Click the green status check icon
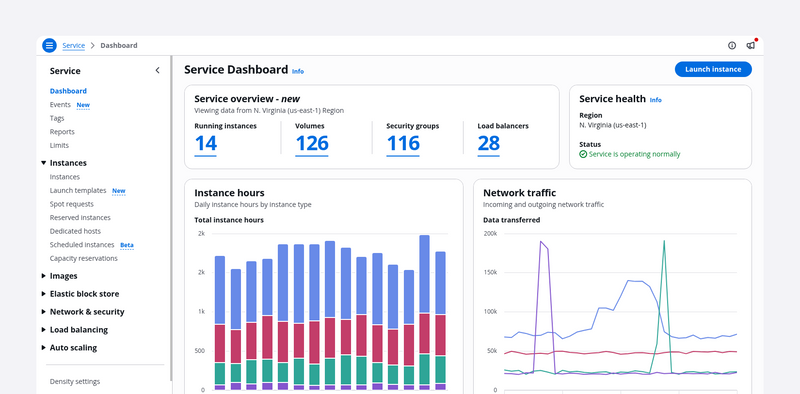This screenshot has height=394, width=800. pyautogui.click(x=583, y=154)
